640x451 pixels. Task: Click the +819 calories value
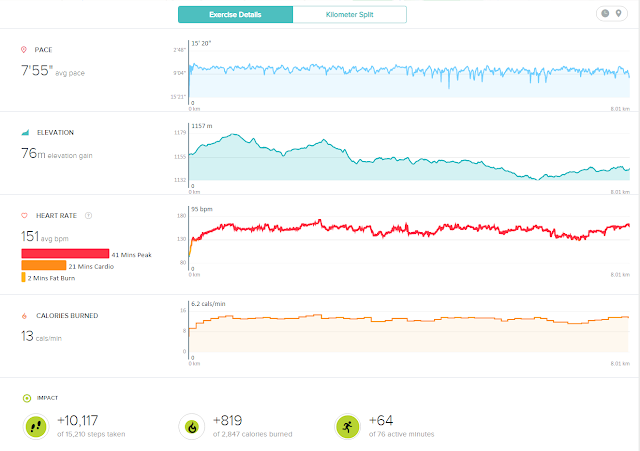coord(228,420)
